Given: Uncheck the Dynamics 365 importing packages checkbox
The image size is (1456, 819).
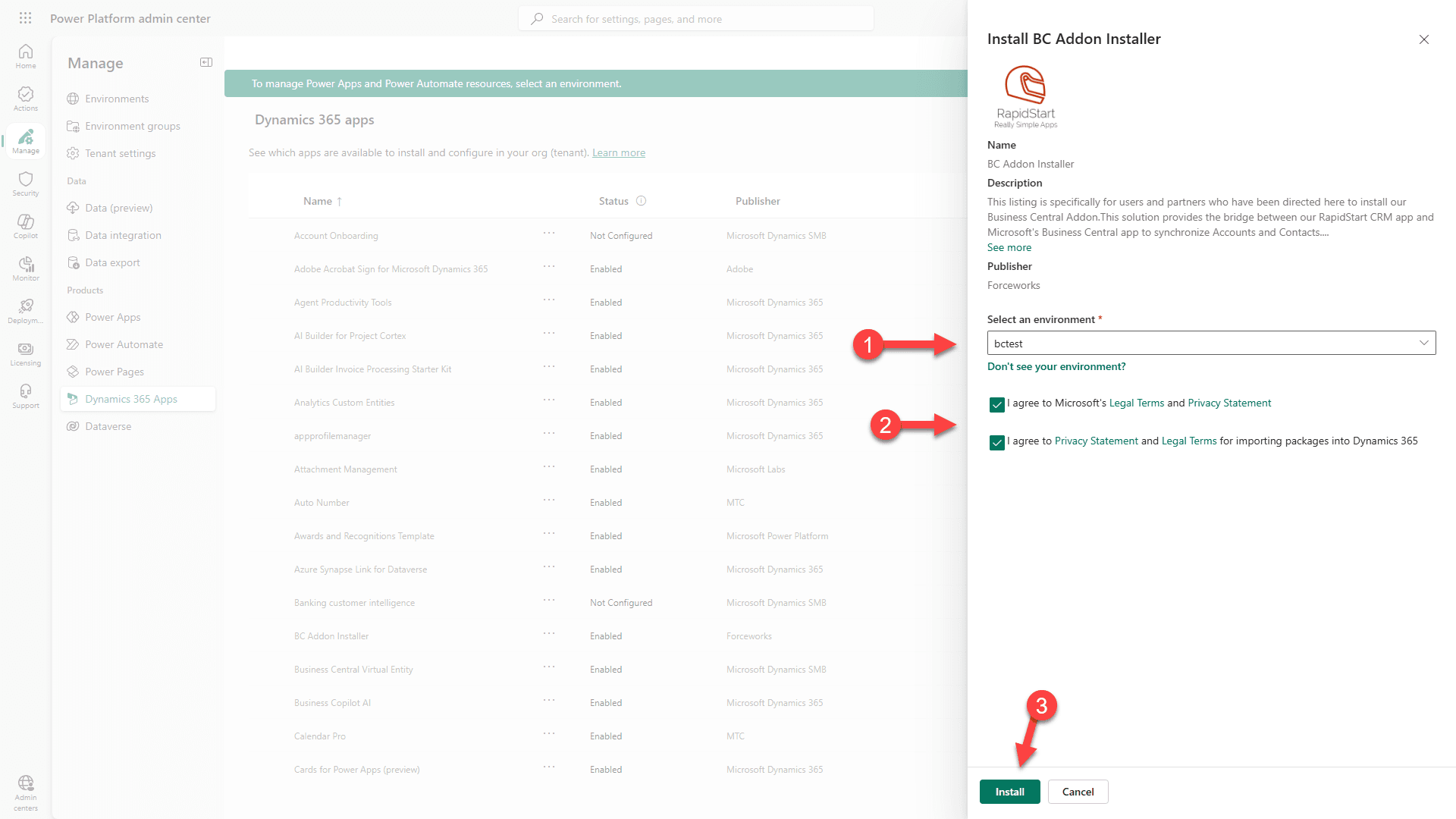Looking at the screenshot, I should pyautogui.click(x=996, y=443).
